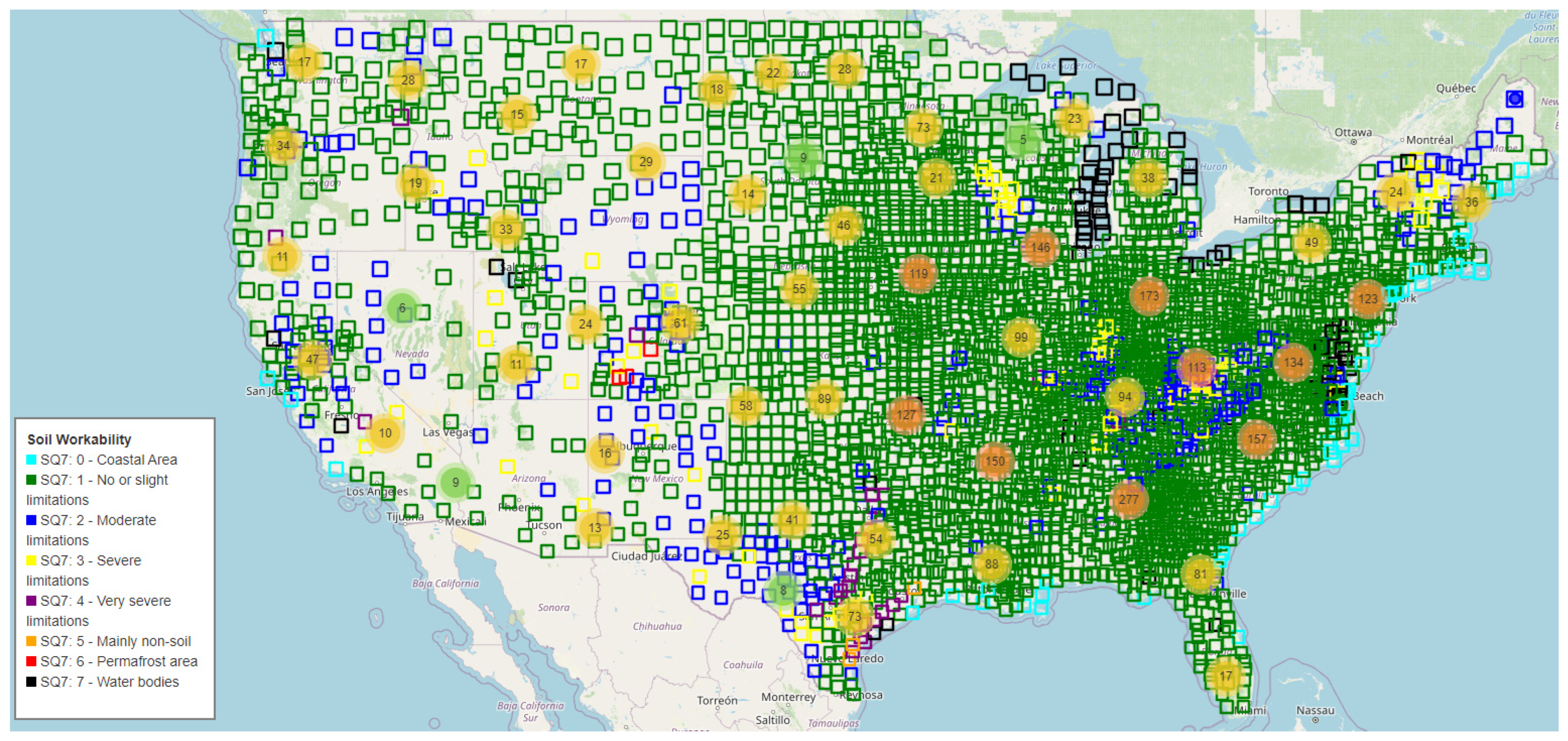
Task: Click the green cluster marker 6 in Nevada
Action: pyautogui.click(x=402, y=308)
